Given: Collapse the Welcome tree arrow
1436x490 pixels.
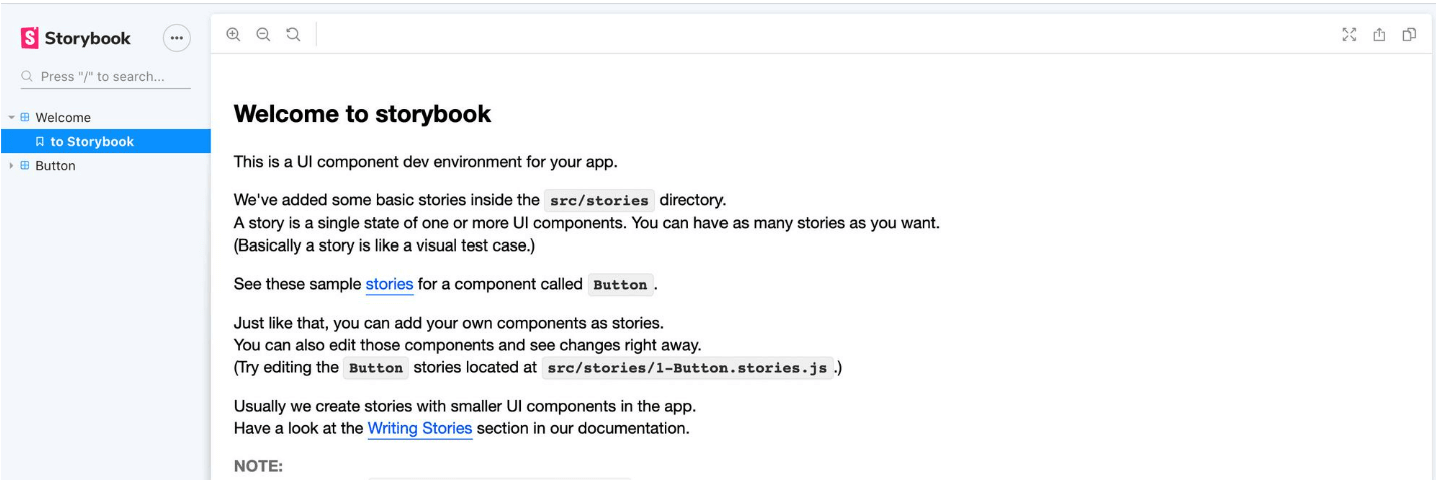Looking at the screenshot, I should (x=12, y=117).
